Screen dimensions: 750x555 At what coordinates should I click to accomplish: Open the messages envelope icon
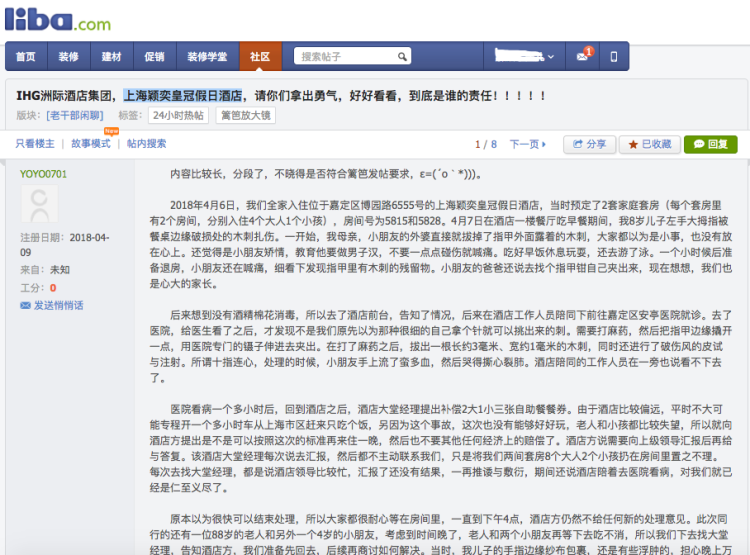tap(582, 57)
